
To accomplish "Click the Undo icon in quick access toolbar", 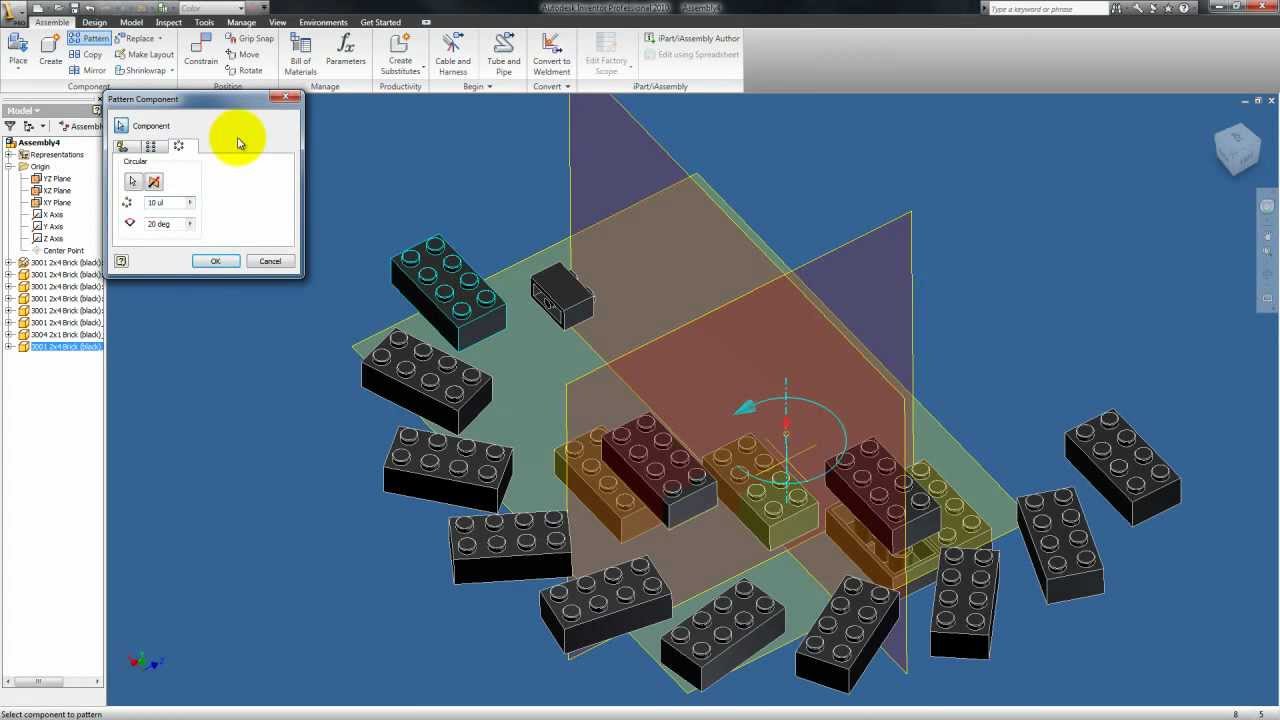I will point(89,8).
